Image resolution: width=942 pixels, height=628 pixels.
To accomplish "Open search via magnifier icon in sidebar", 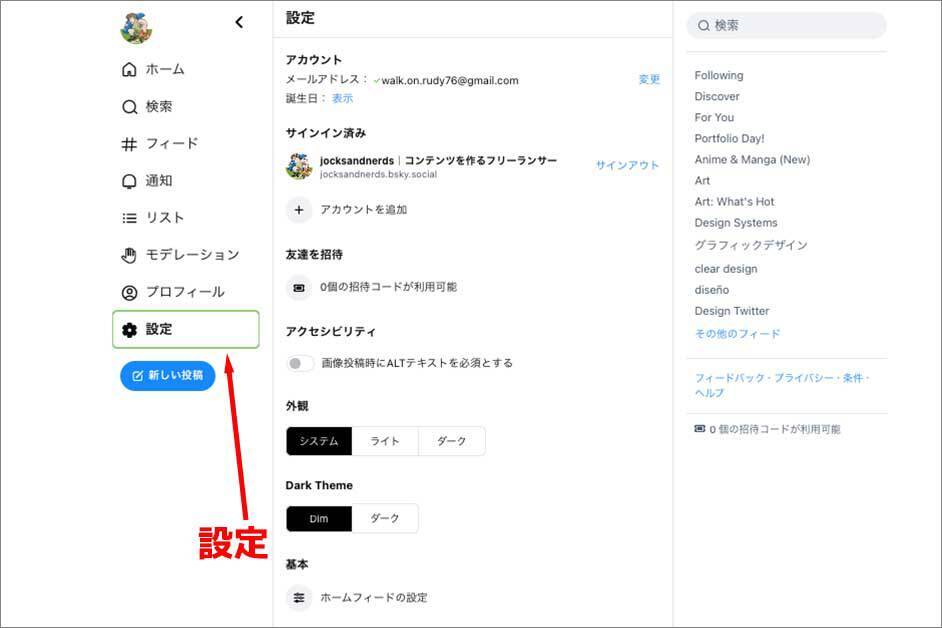I will [x=129, y=107].
